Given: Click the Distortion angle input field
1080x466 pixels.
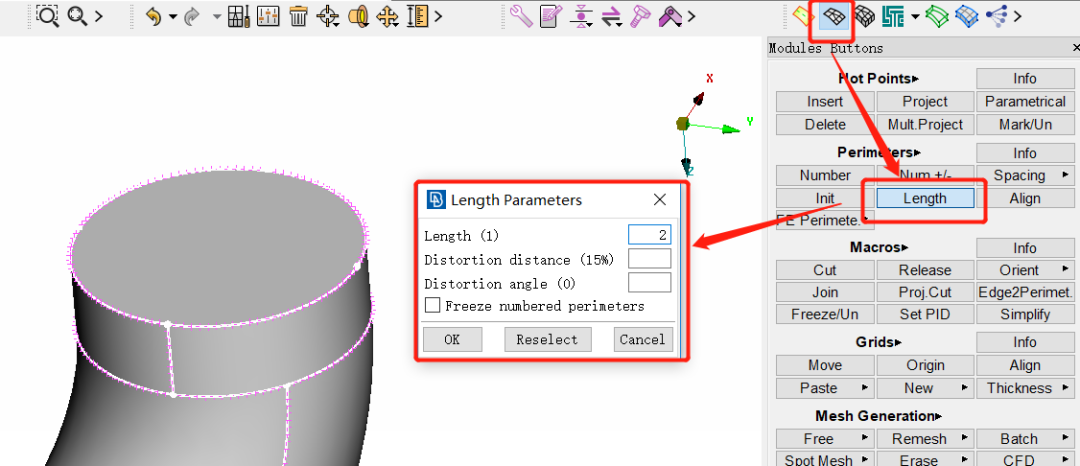Looking at the screenshot, I should click(x=650, y=282).
